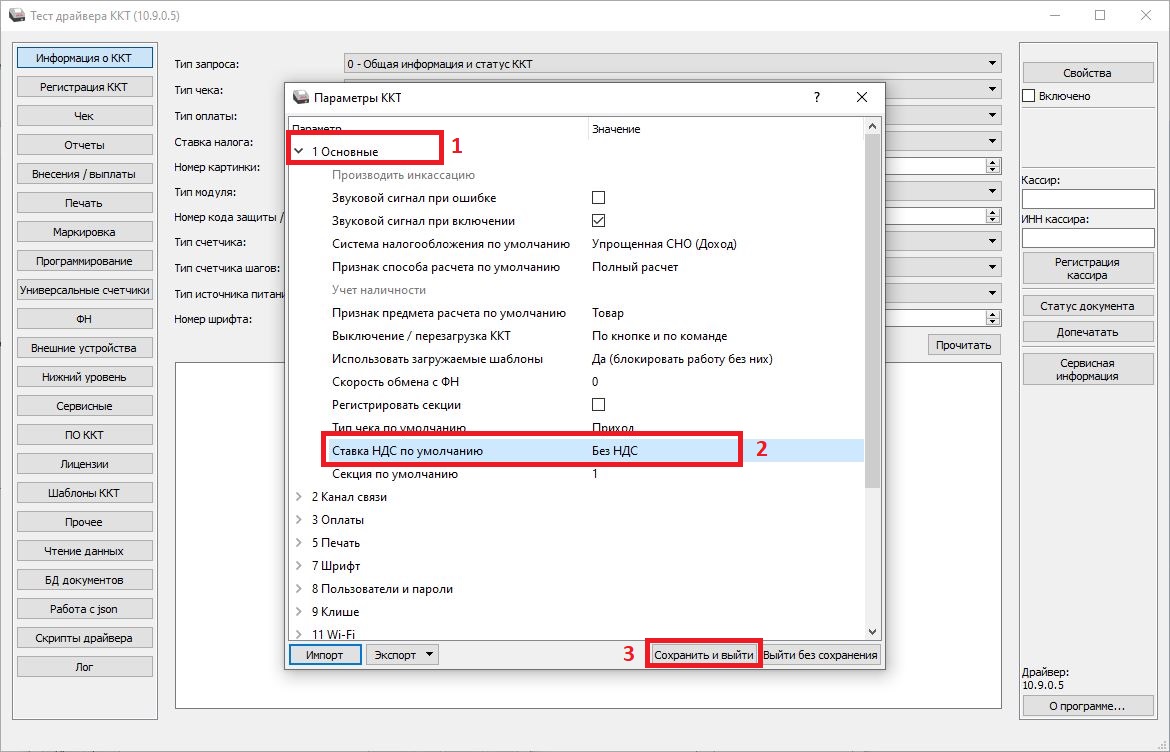This screenshot has height=752, width=1170.
Task: Toggle the 'Включено' checkbox
Action: coord(1028,96)
